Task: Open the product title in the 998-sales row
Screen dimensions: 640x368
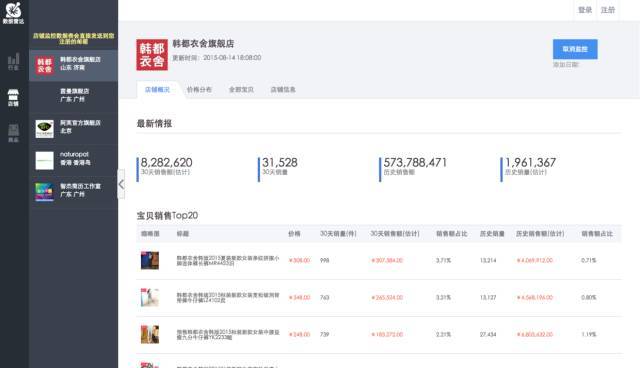Action: click(228, 261)
